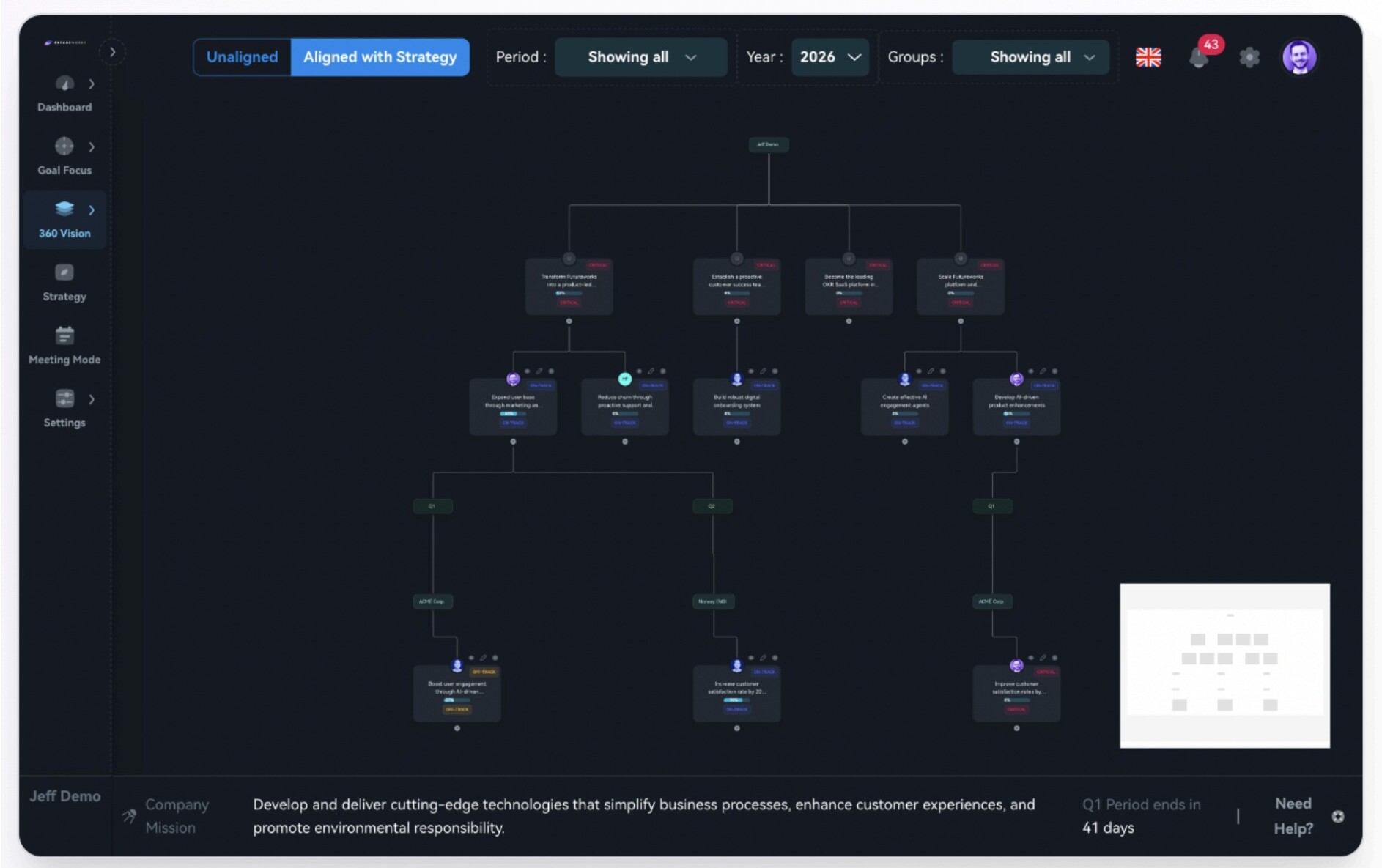1382x868 pixels.
Task: Select ACME Corp node above 'Boost user engagement'
Action: click(x=432, y=601)
